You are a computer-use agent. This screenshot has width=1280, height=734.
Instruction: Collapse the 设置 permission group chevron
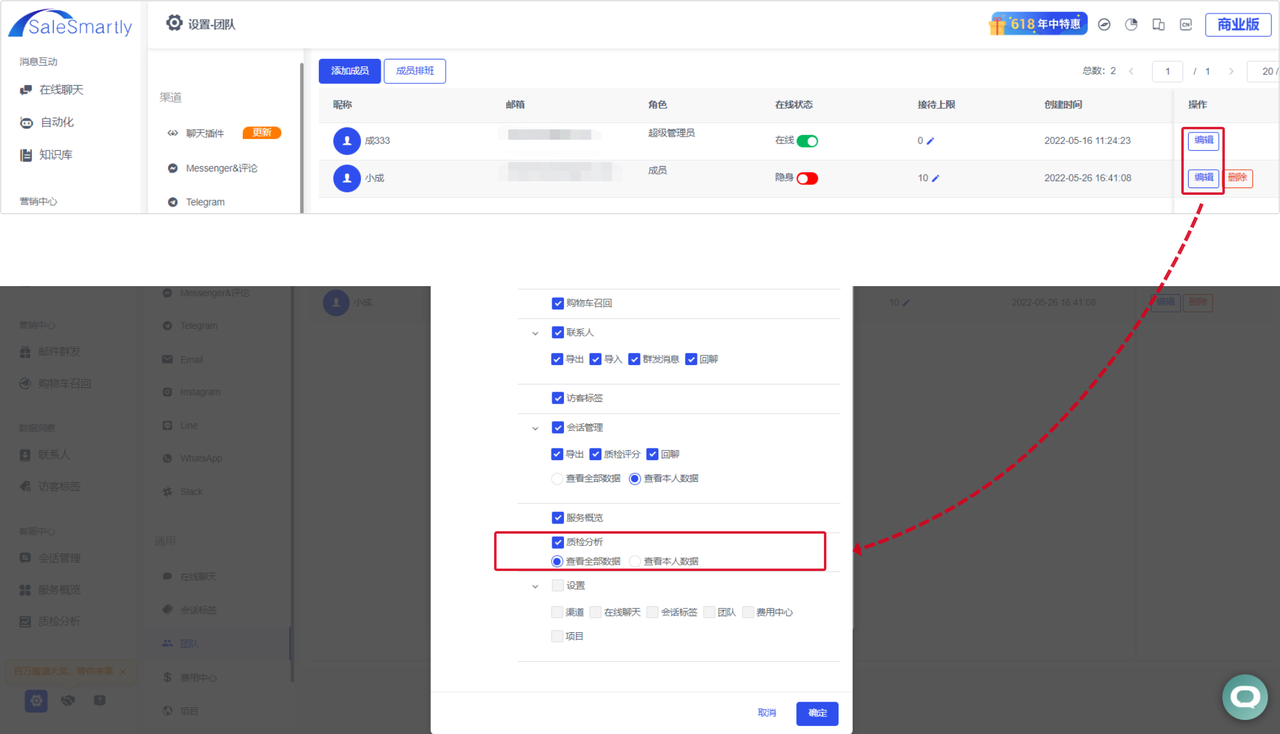pyautogui.click(x=535, y=586)
